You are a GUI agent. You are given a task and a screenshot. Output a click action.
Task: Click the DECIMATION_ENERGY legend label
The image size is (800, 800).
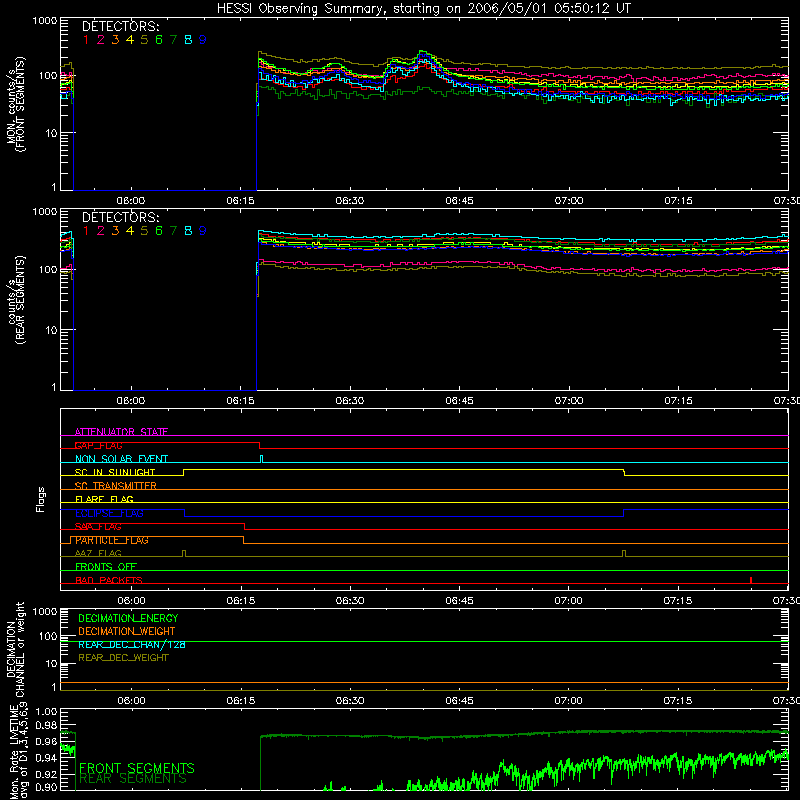coord(128,618)
